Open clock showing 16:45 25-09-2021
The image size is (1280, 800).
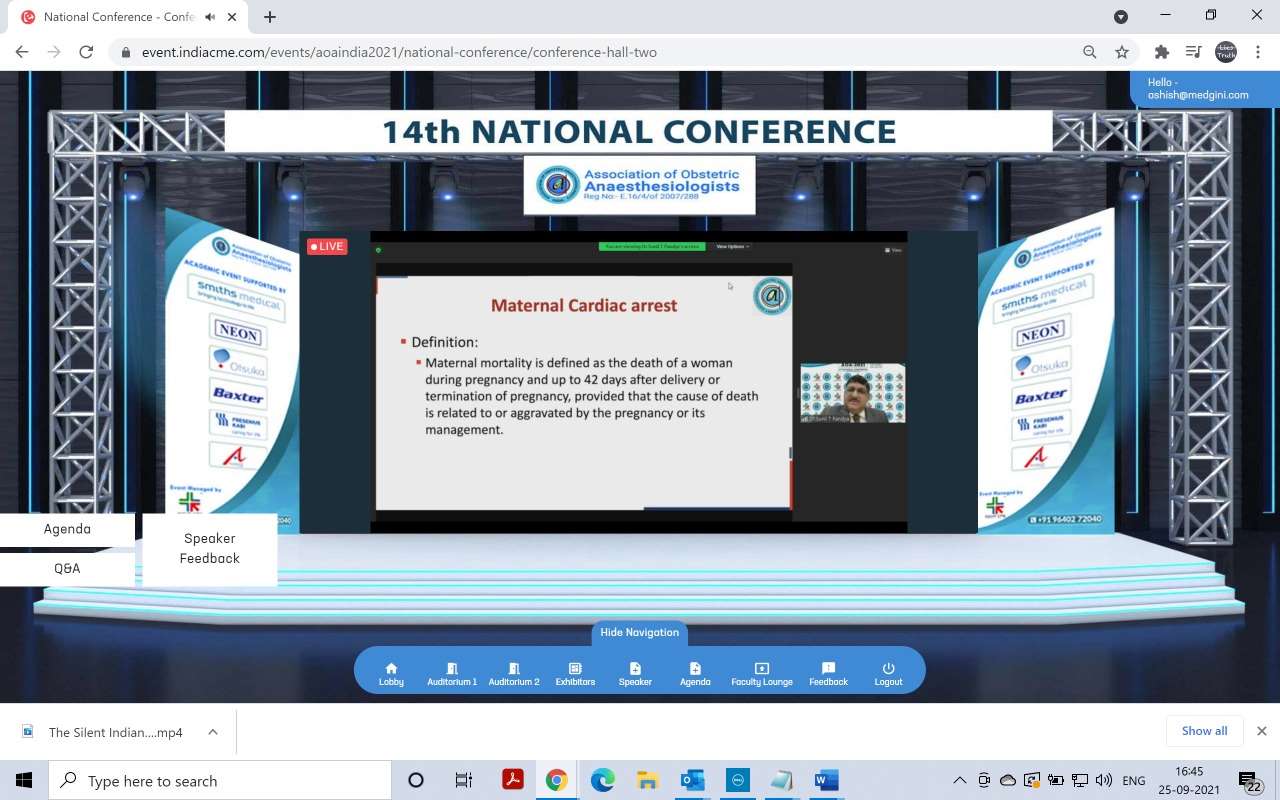[1190, 780]
